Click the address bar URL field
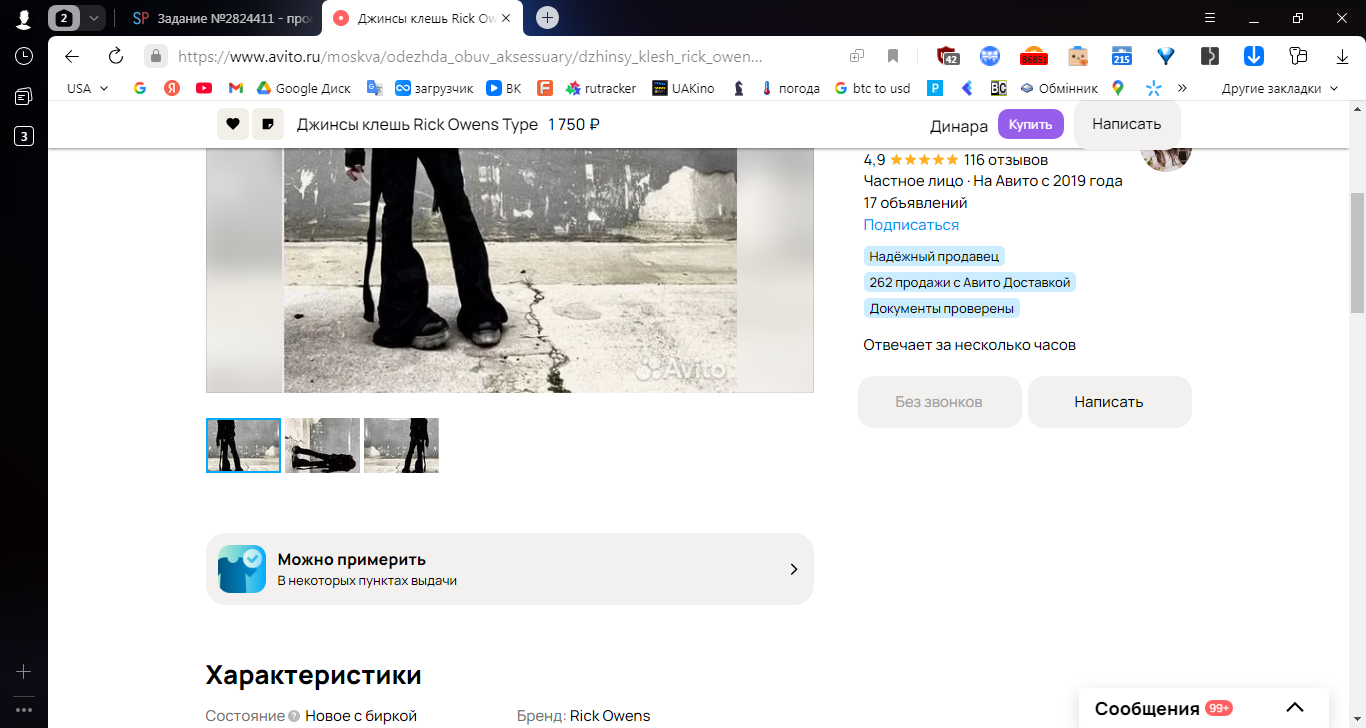The width and height of the screenshot is (1366, 728). tap(470, 56)
